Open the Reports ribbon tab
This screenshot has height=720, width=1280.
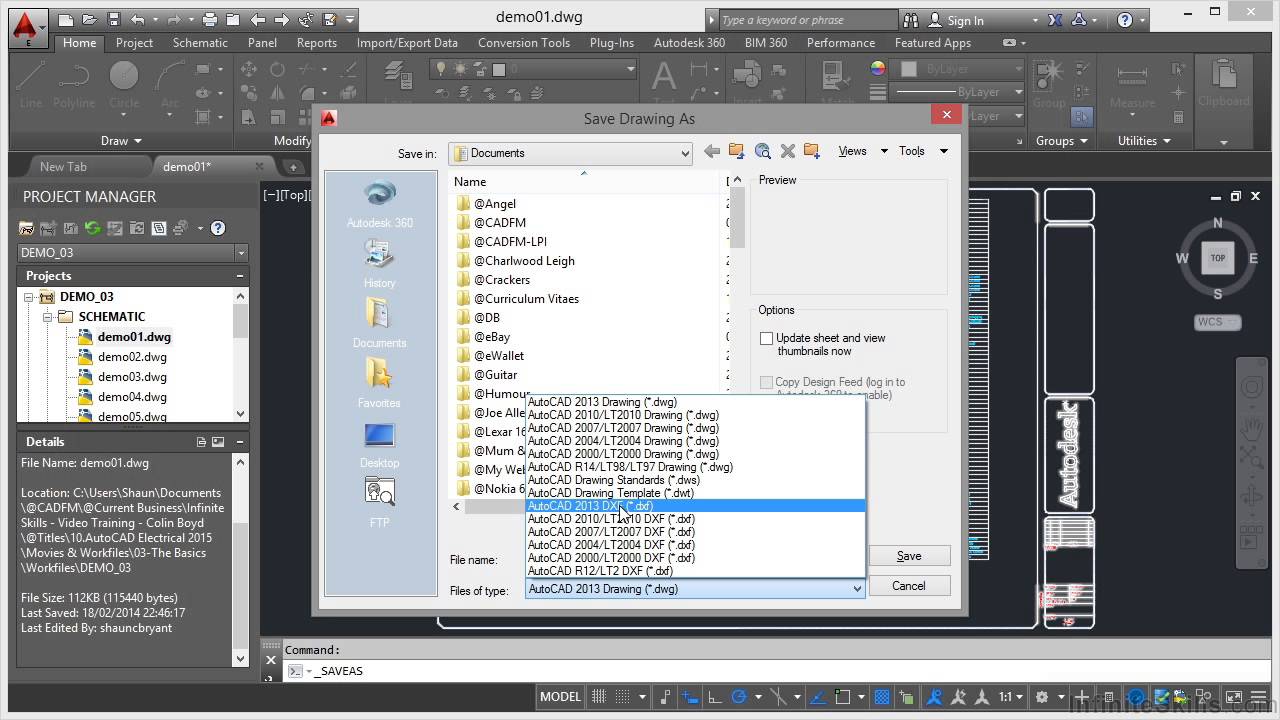(316, 43)
